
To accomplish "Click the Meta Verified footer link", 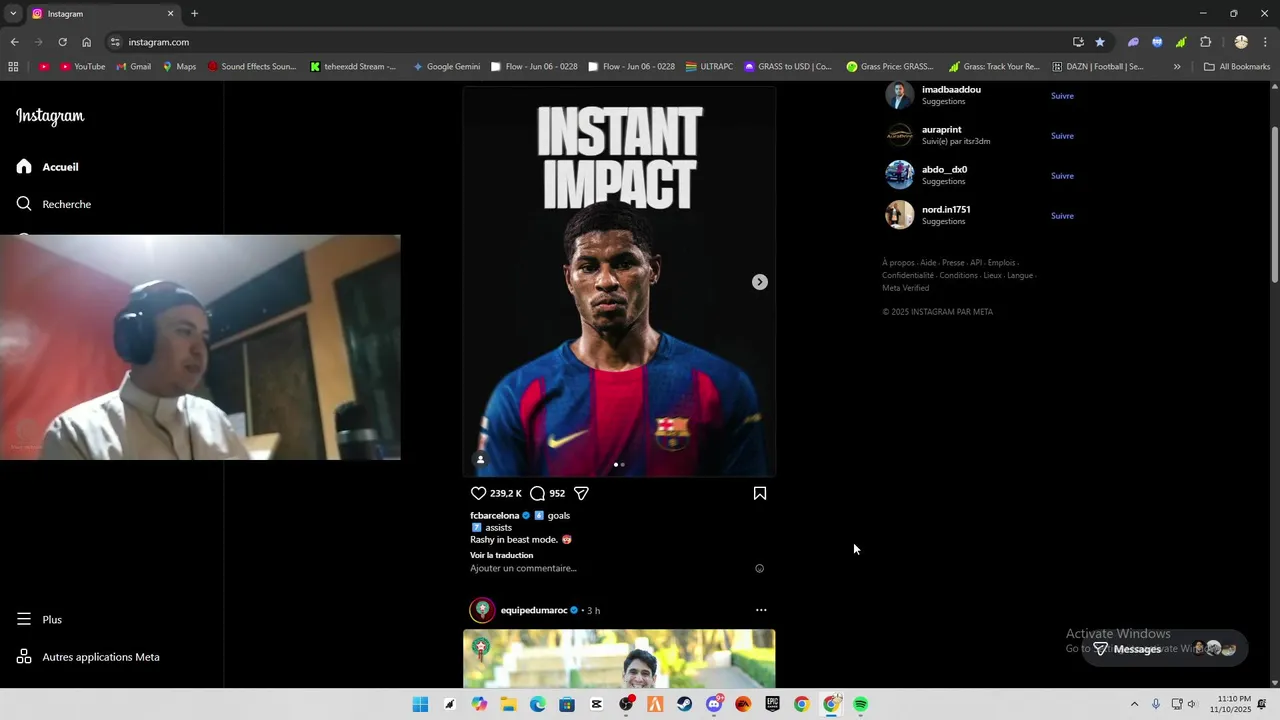I will [x=905, y=288].
